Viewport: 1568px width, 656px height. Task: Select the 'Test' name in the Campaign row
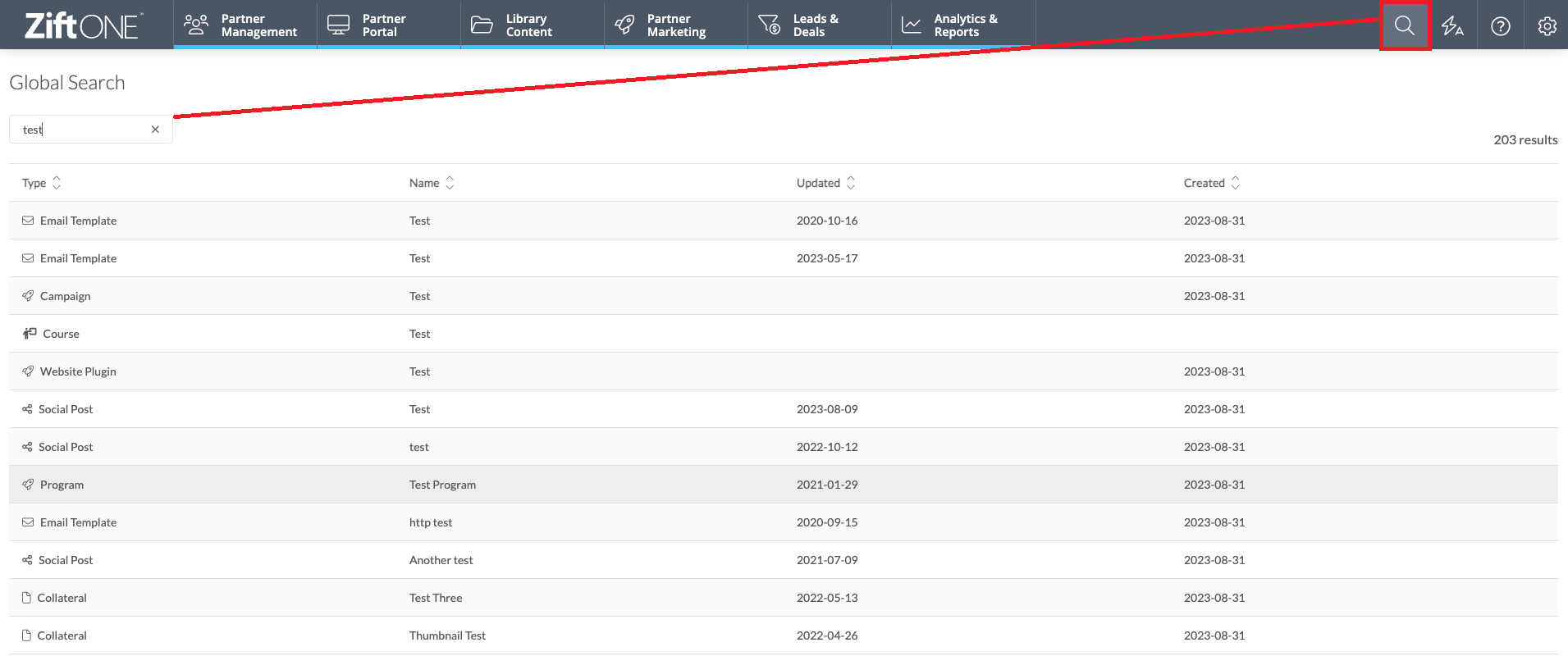pyautogui.click(x=419, y=296)
